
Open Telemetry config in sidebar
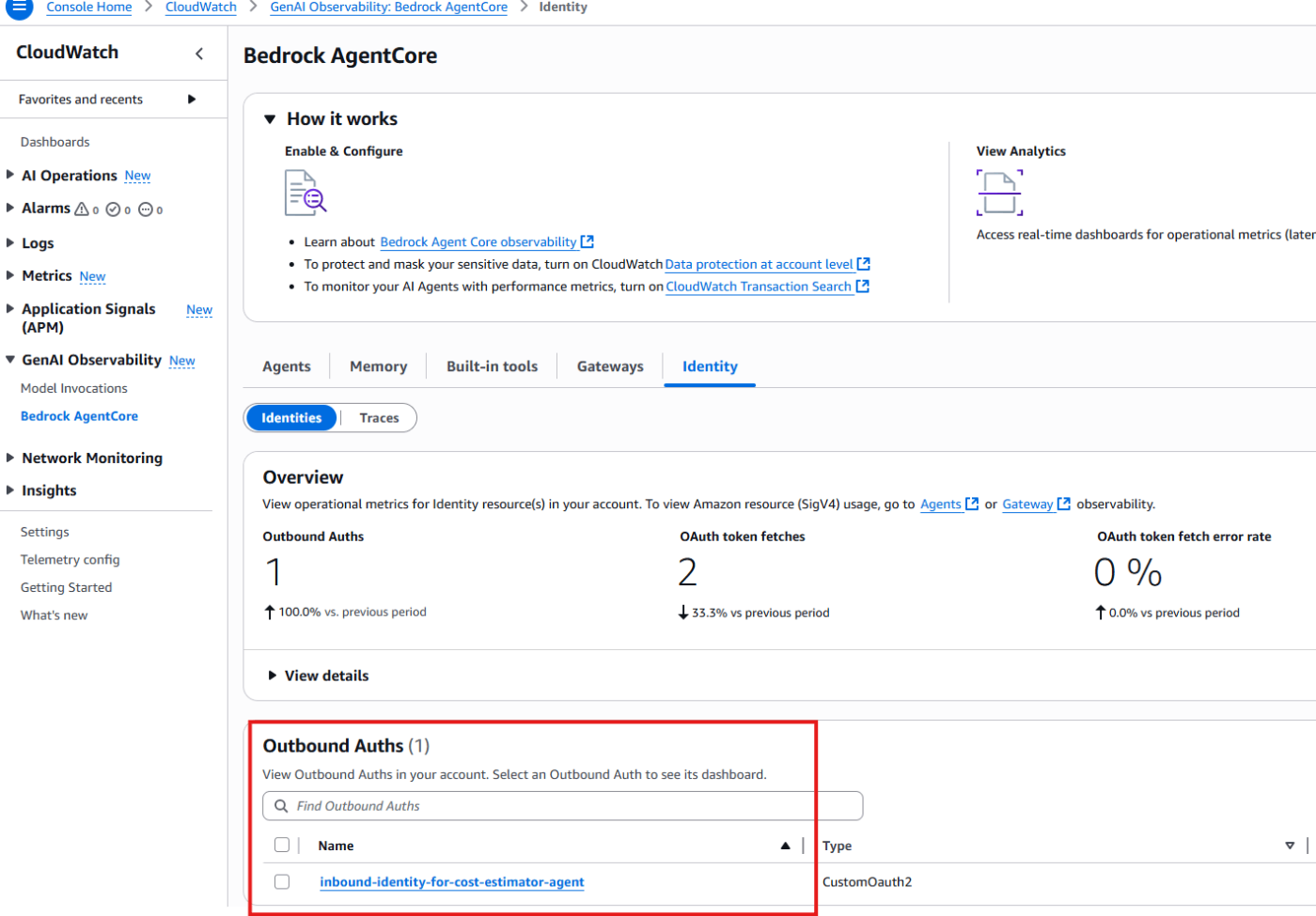[x=70, y=560]
